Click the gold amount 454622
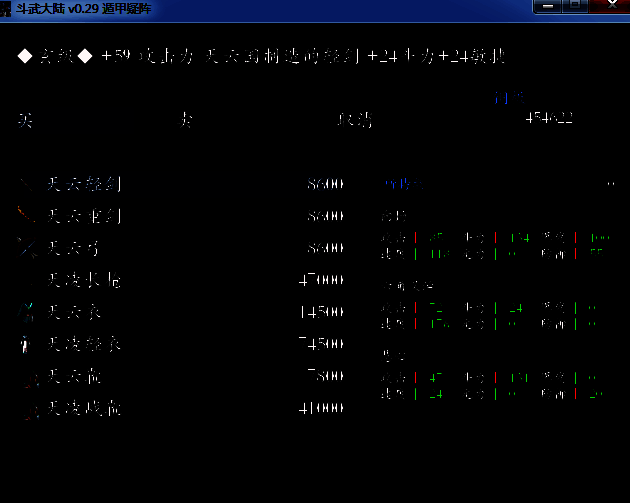Image resolution: width=630 pixels, height=503 pixels. 549,119
